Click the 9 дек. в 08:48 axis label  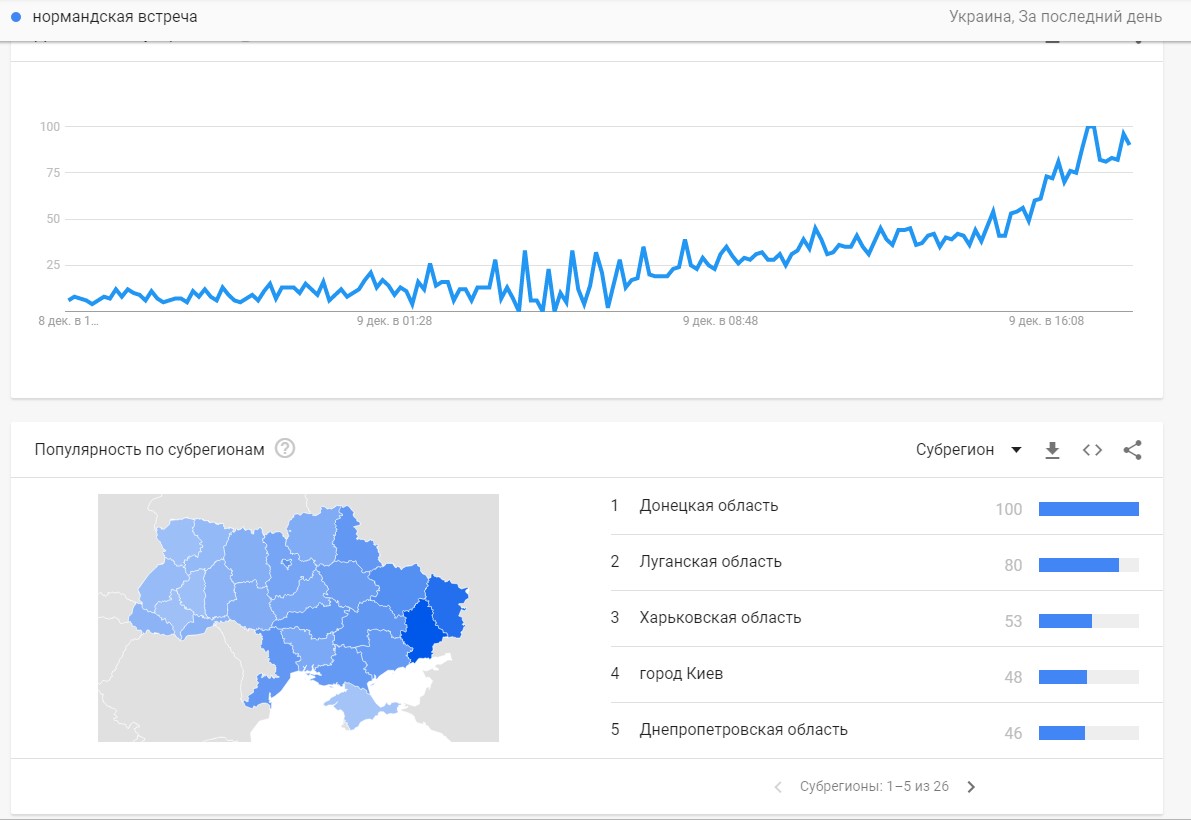720,322
